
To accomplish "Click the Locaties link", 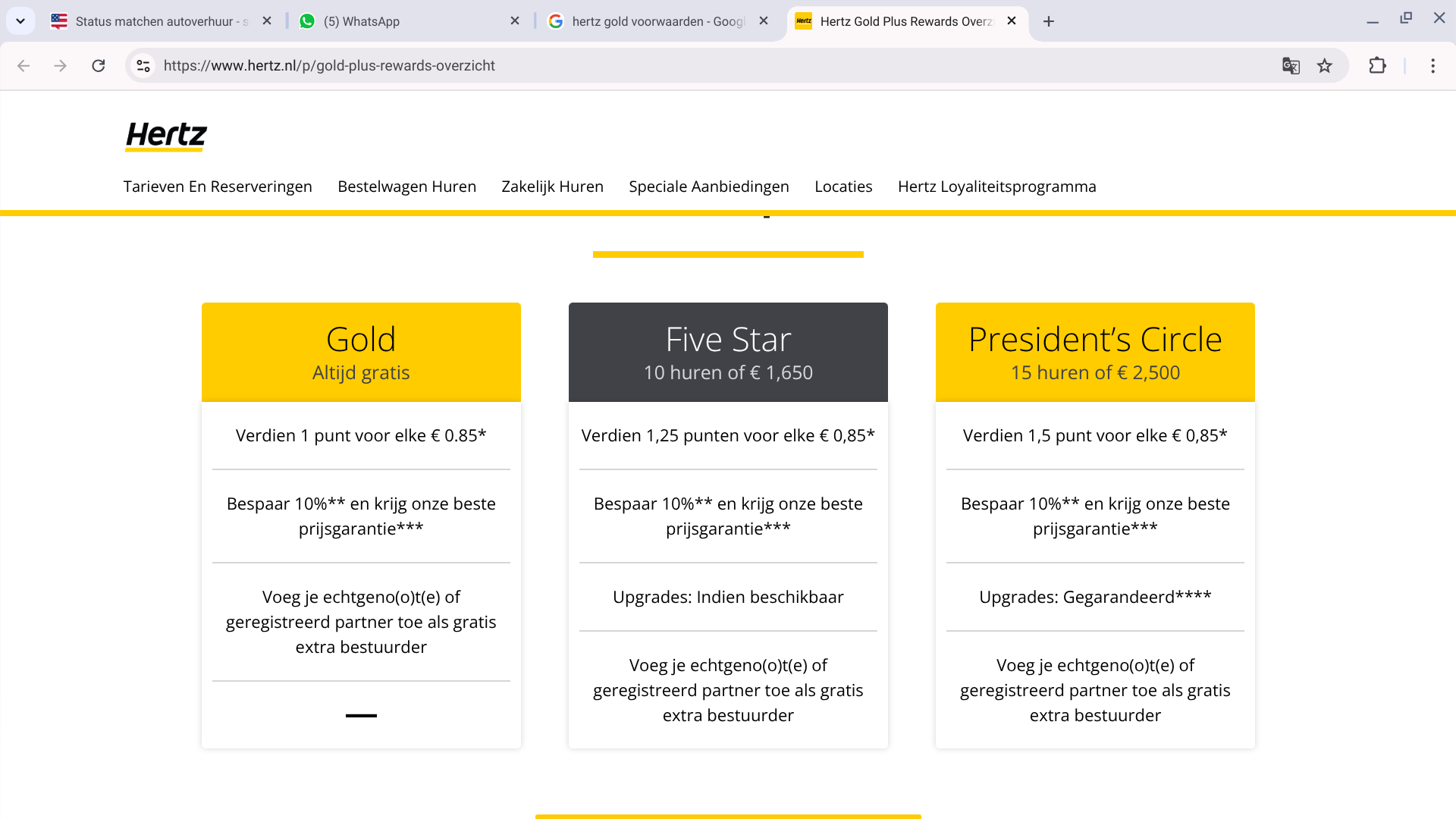I will (843, 187).
